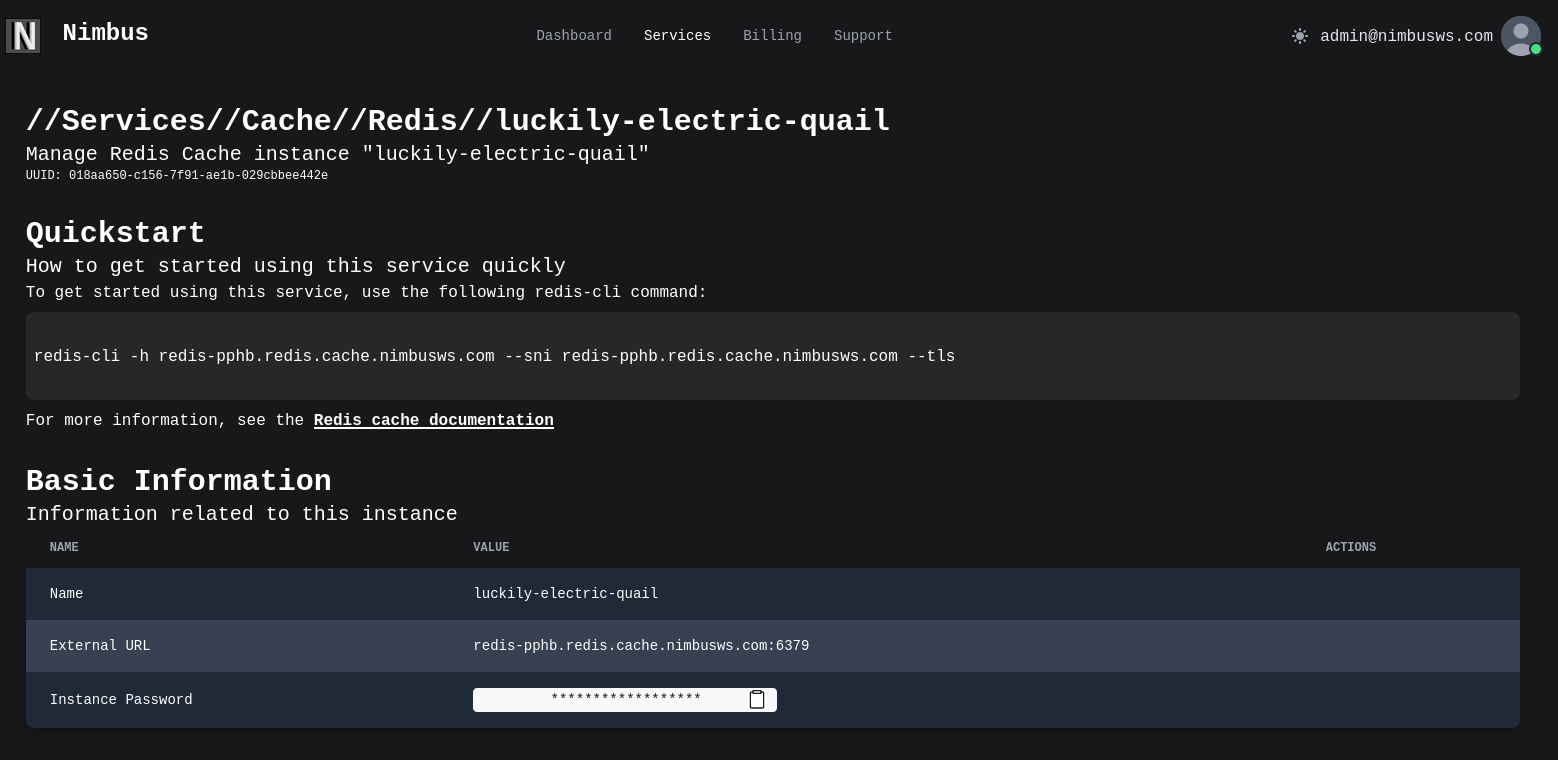Image resolution: width=1558 pixels, height=760 pixels.
Task: Click the VALUE column header
Action: click(491, 548)
